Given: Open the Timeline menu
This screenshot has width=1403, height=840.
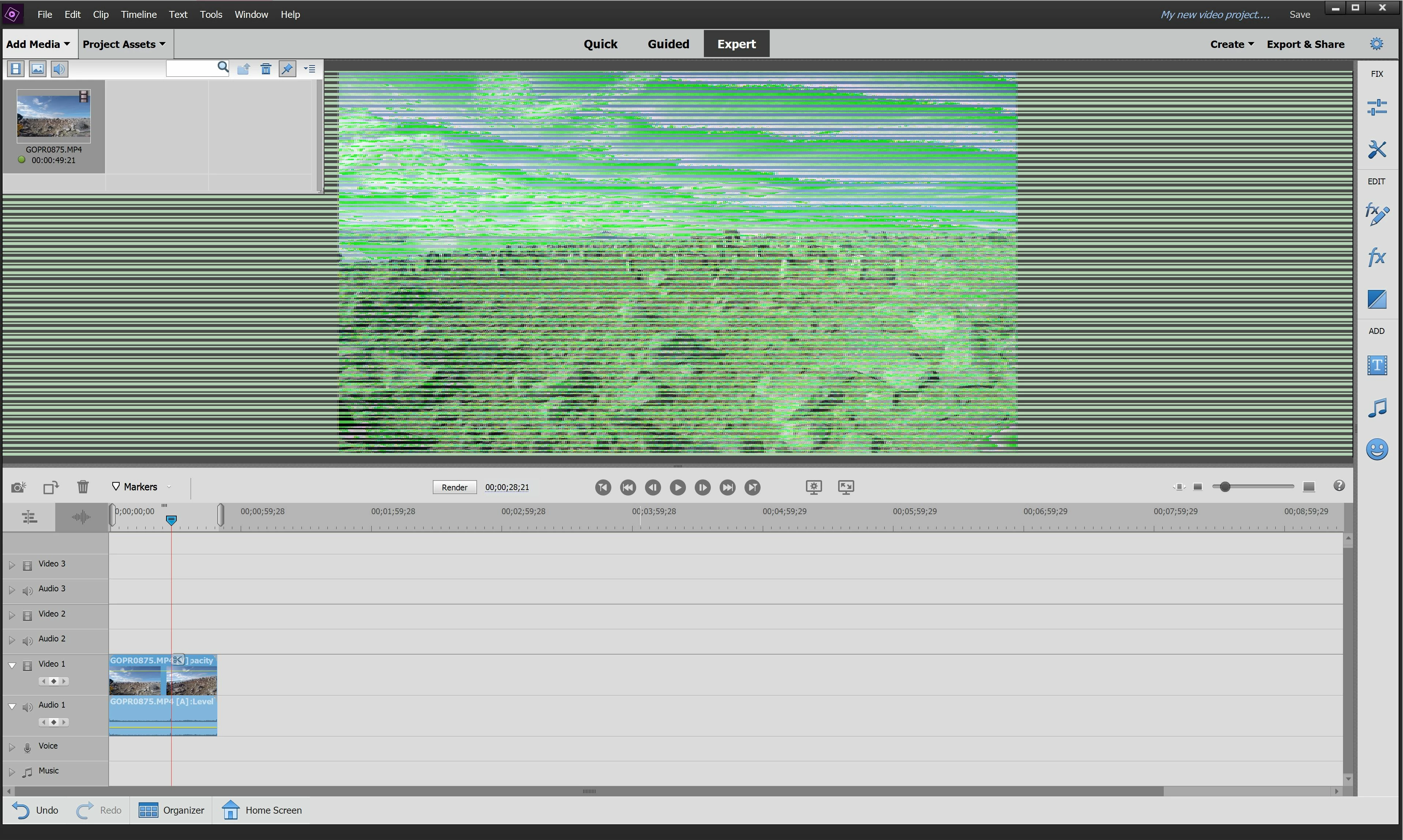Looking at the screenshot, I should click(x=138, y=14).
